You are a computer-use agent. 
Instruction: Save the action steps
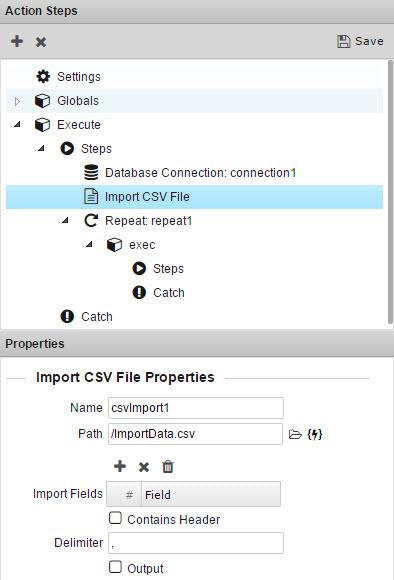pos(360,41)
